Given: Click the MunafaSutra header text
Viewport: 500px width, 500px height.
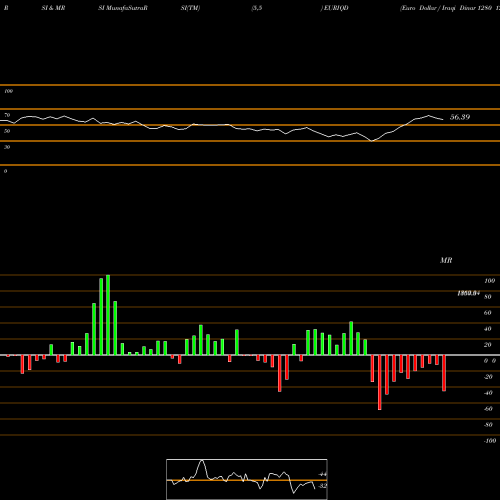Looking at the screenshot, I should (x=126, y=8).
